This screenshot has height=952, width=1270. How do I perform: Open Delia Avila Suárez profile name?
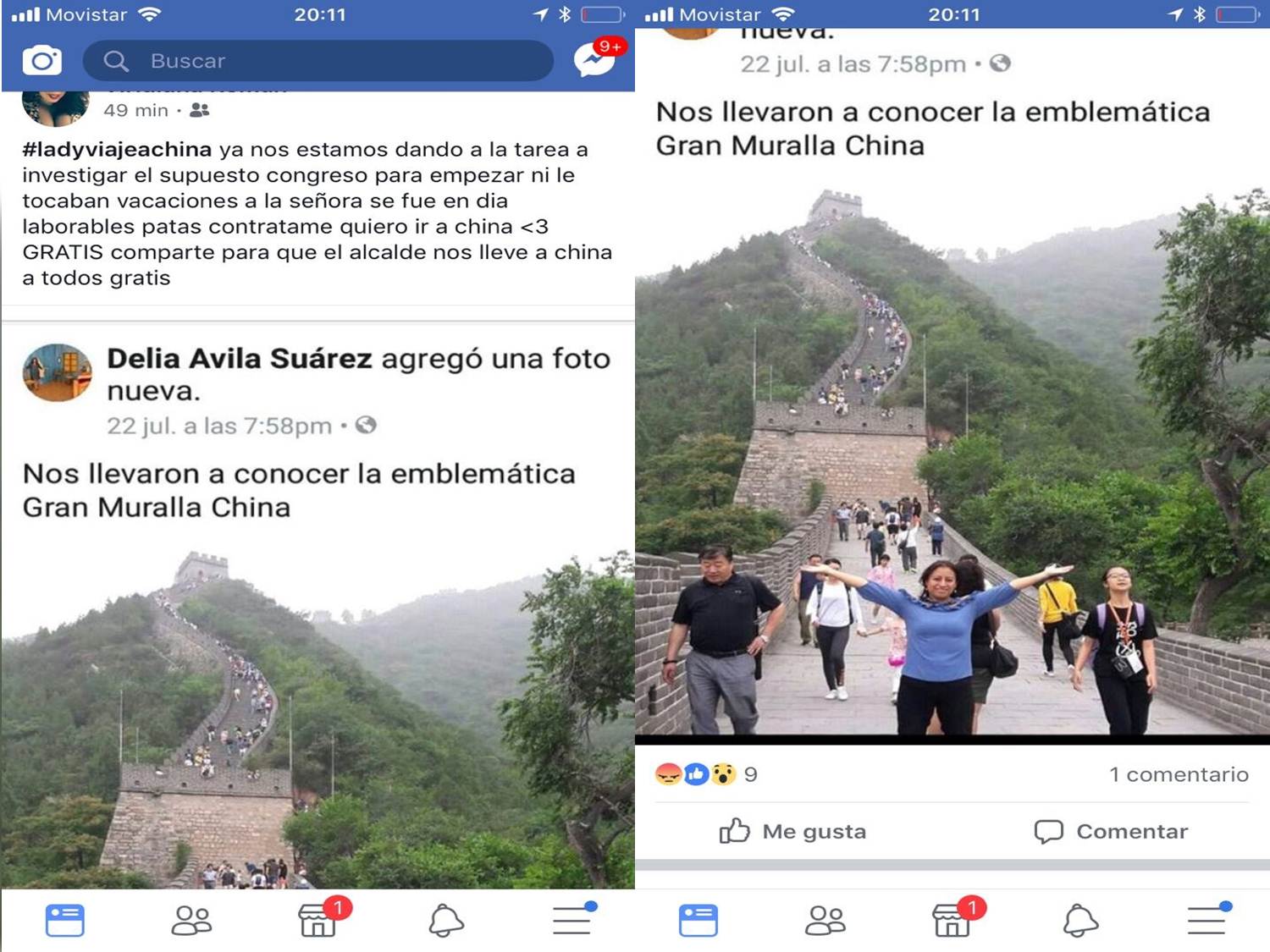[x=240, y=359]
